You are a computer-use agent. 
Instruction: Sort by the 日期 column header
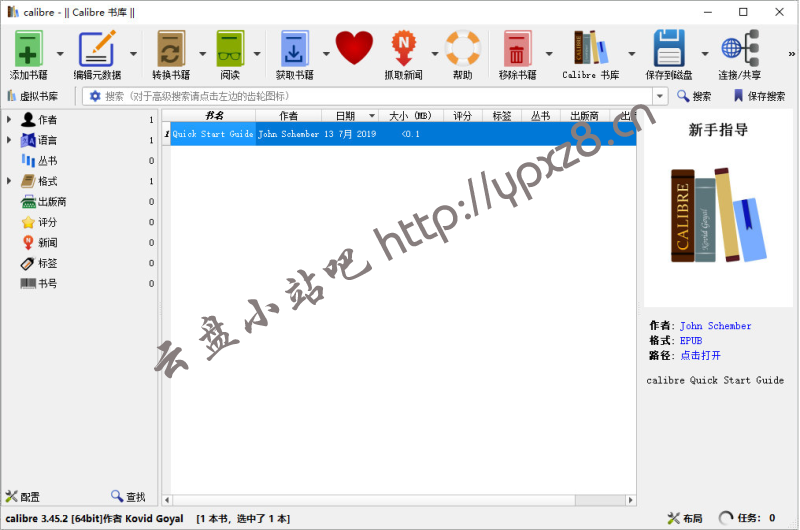(350, 116)
